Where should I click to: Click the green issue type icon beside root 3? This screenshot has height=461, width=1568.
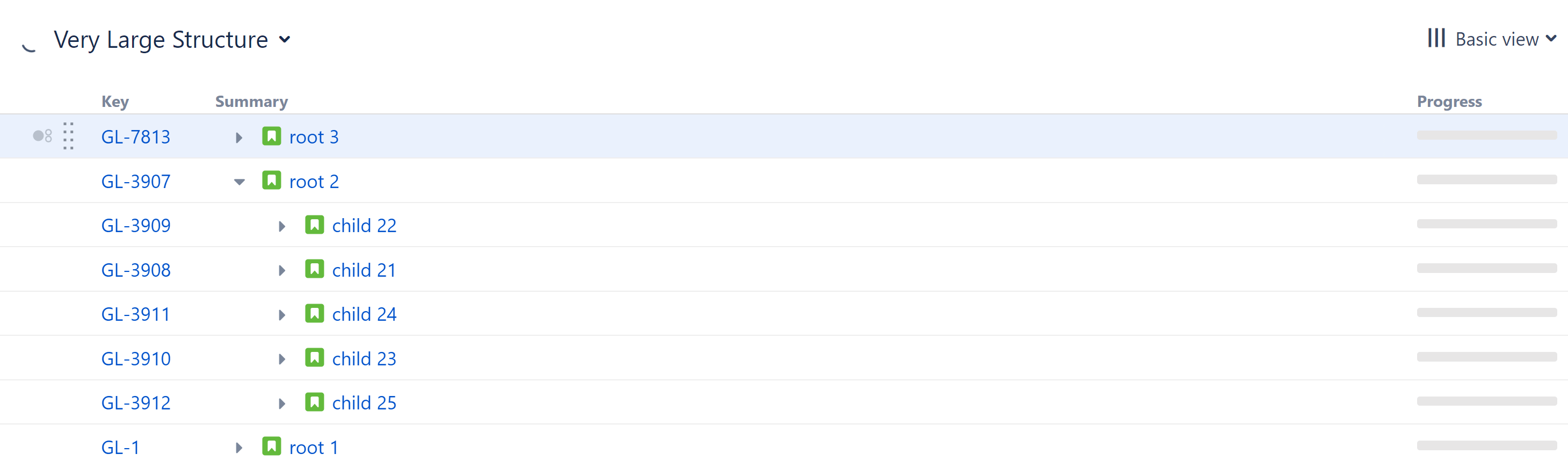tap(272, 136)
